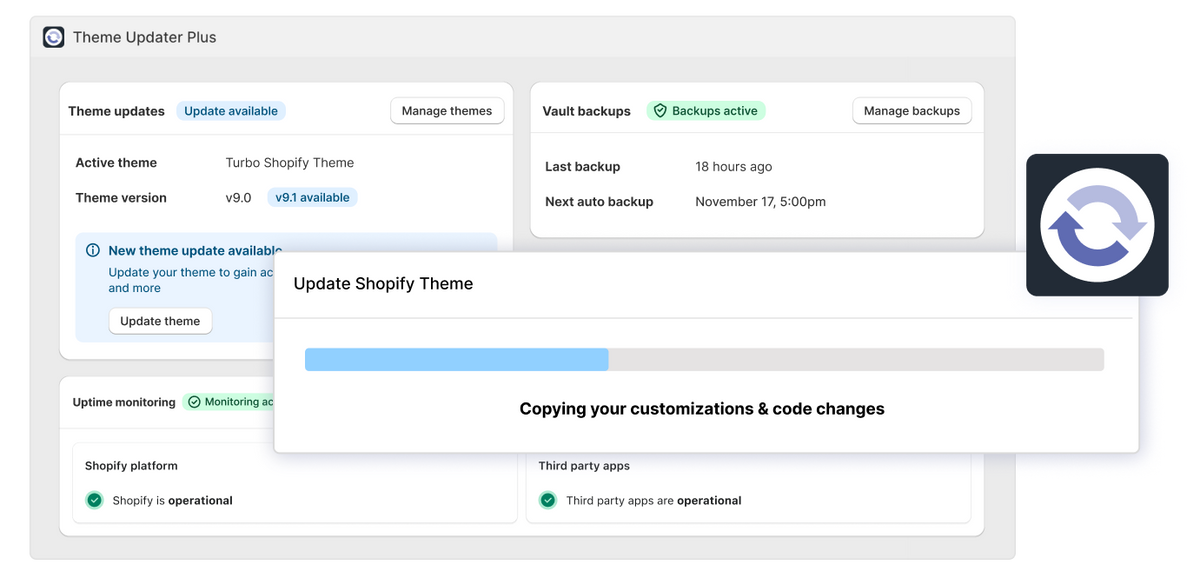1200x578 pixels.
Task: Click the Update Shopify Theme dialog title
Action: [x=383, y=284]
